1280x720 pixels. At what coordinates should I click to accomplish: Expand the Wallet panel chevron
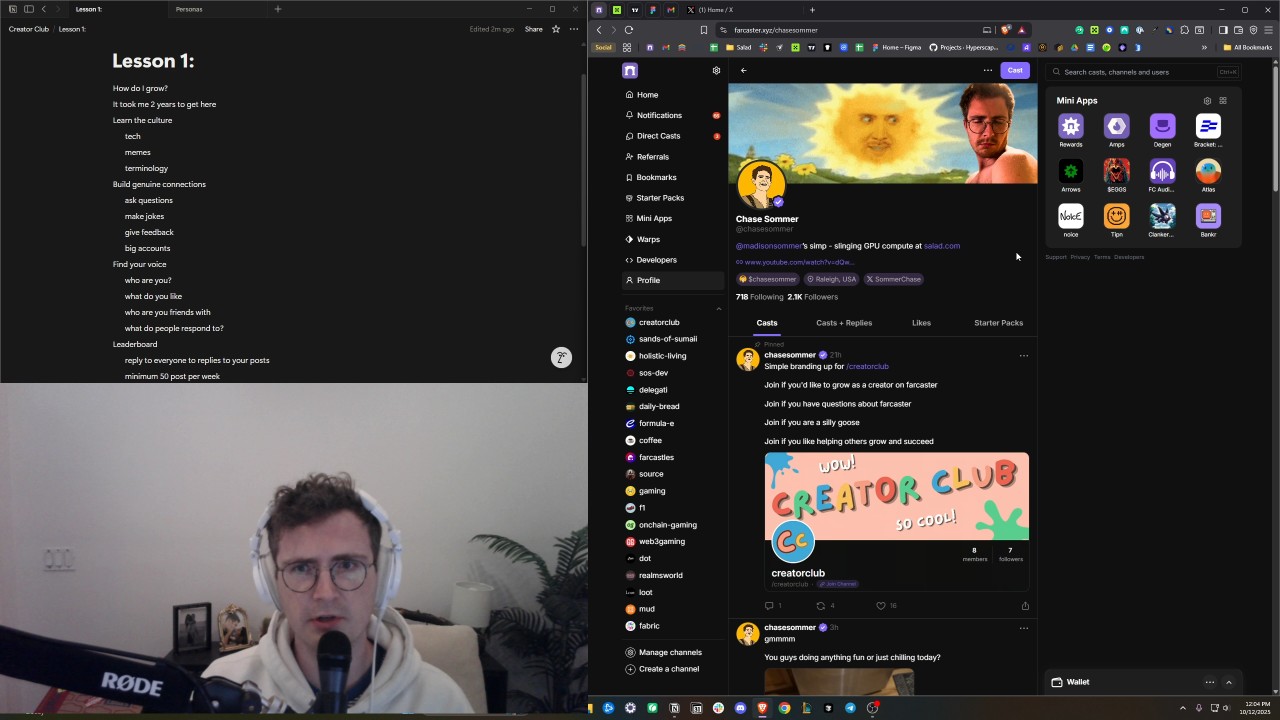[x=1229, y=682]
